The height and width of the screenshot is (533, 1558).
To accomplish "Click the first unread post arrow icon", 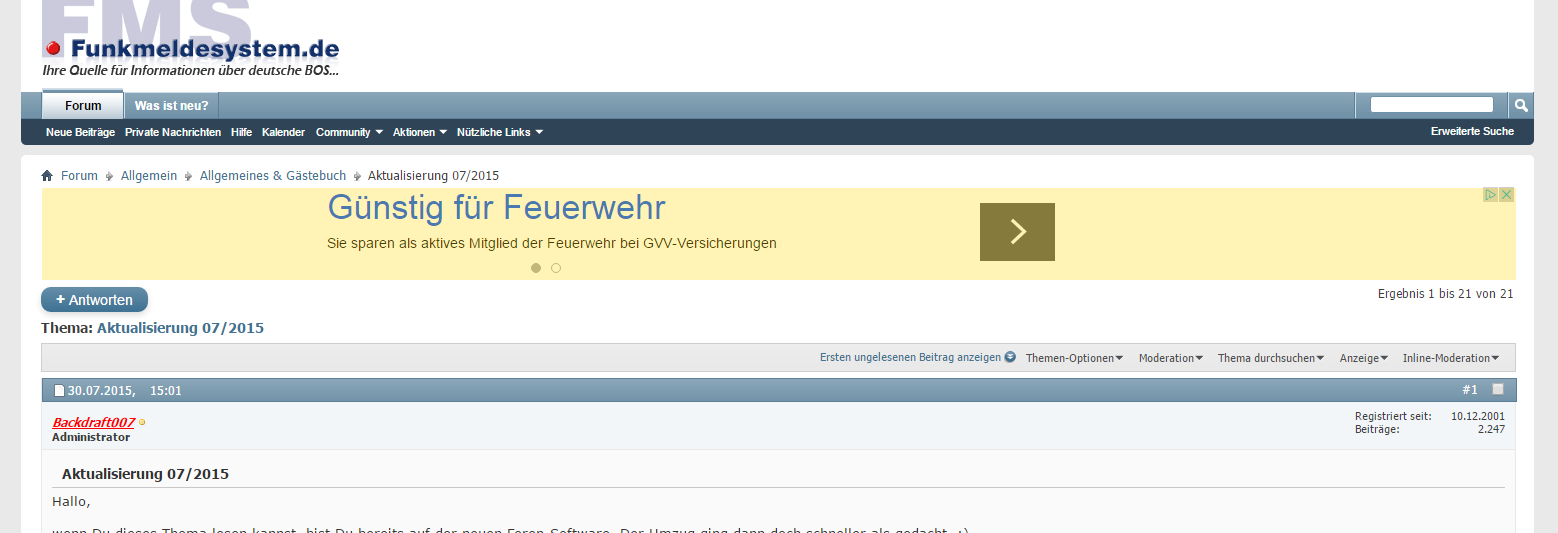I will coord(1010,357).
